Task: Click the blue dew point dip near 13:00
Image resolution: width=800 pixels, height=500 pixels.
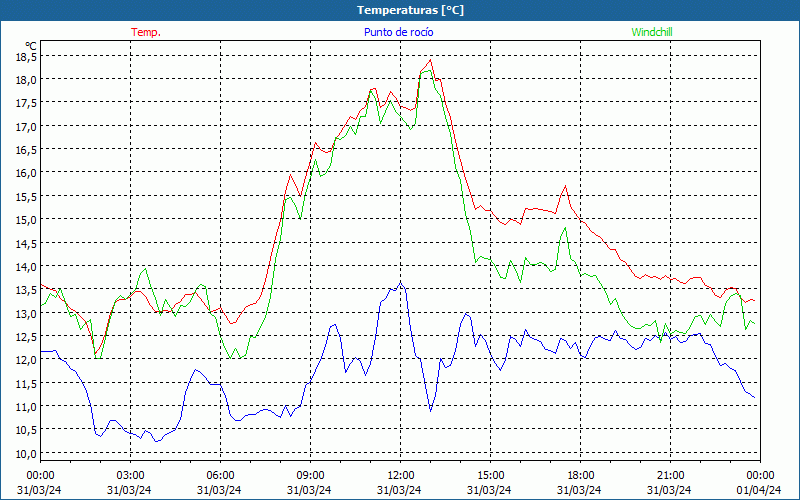Action: 431,411
